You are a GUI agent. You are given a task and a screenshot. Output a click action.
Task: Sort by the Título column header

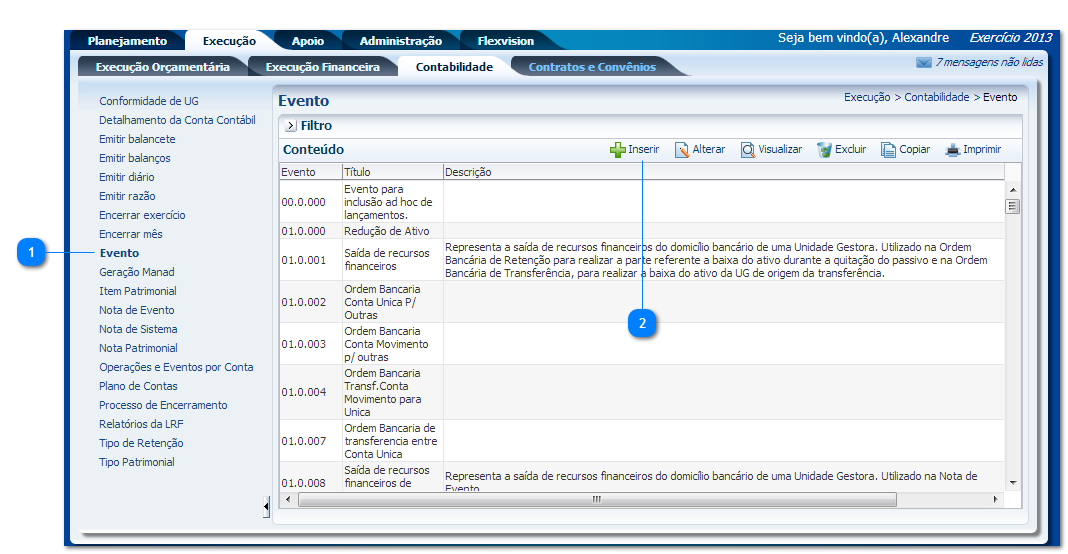(x=358, y=172)
